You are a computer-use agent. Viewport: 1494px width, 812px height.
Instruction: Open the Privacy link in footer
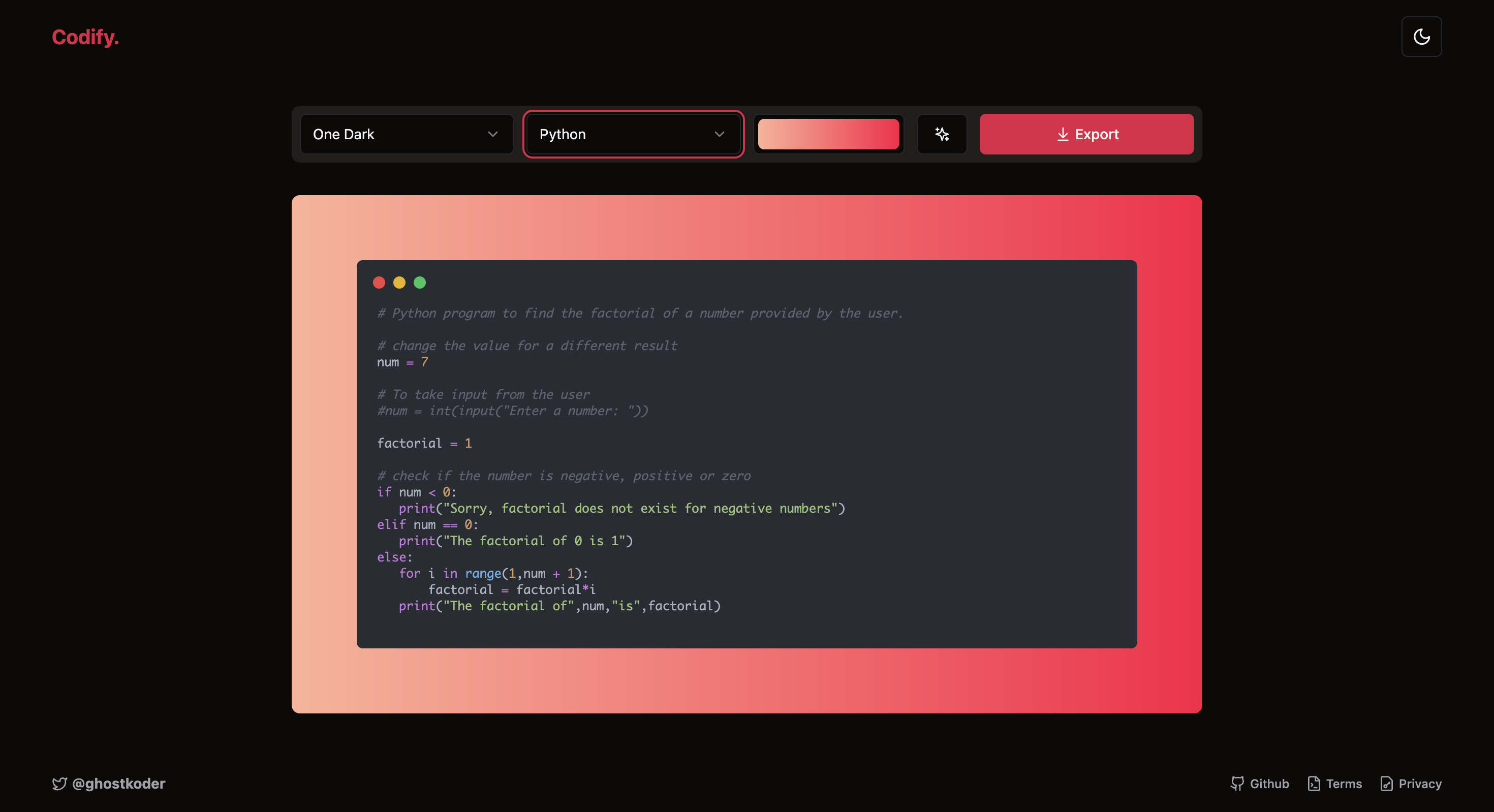[1411, 784]
